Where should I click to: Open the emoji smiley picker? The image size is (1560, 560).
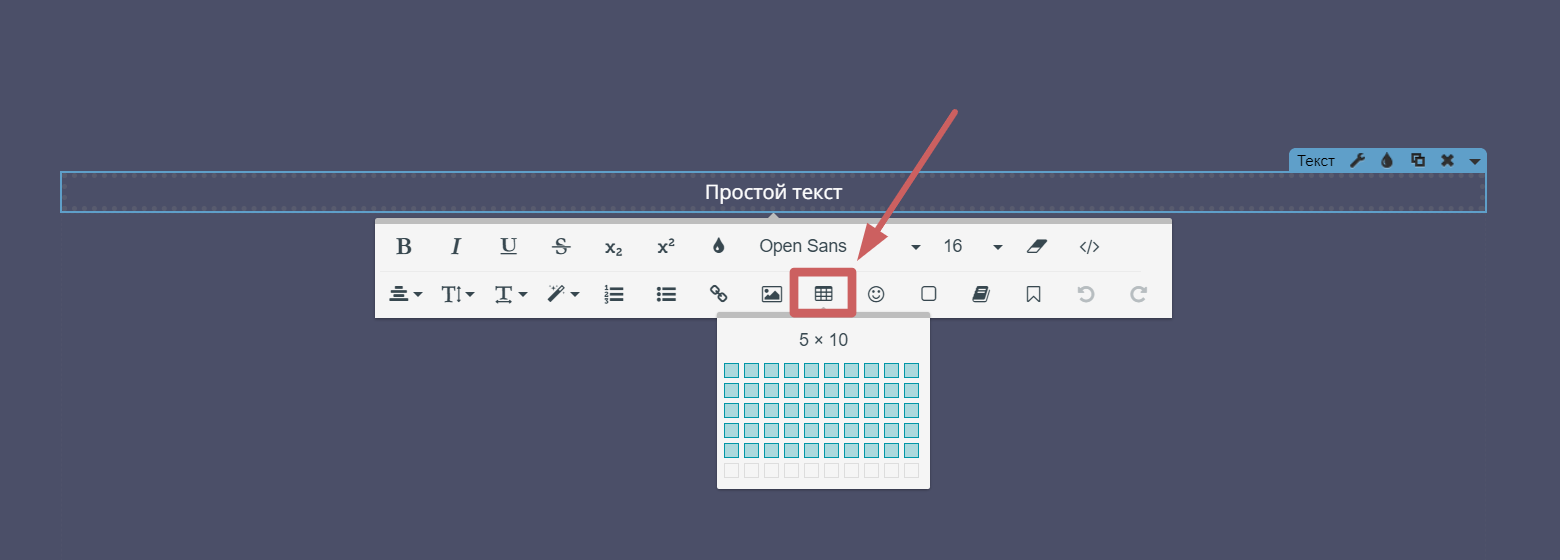876,294
